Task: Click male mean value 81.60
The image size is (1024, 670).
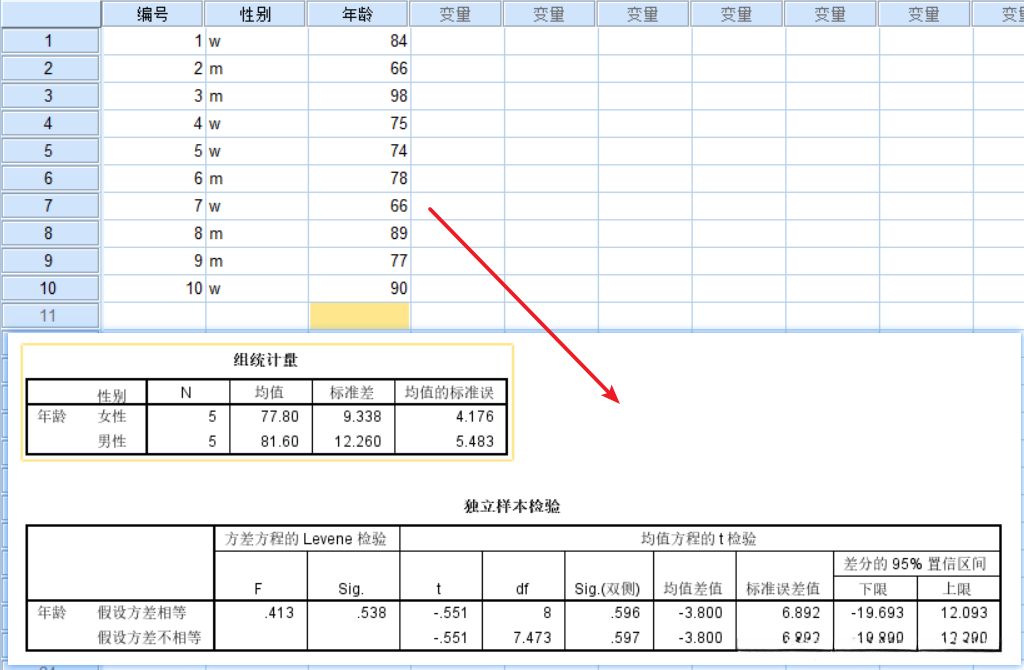Action: tap(280, 441)
